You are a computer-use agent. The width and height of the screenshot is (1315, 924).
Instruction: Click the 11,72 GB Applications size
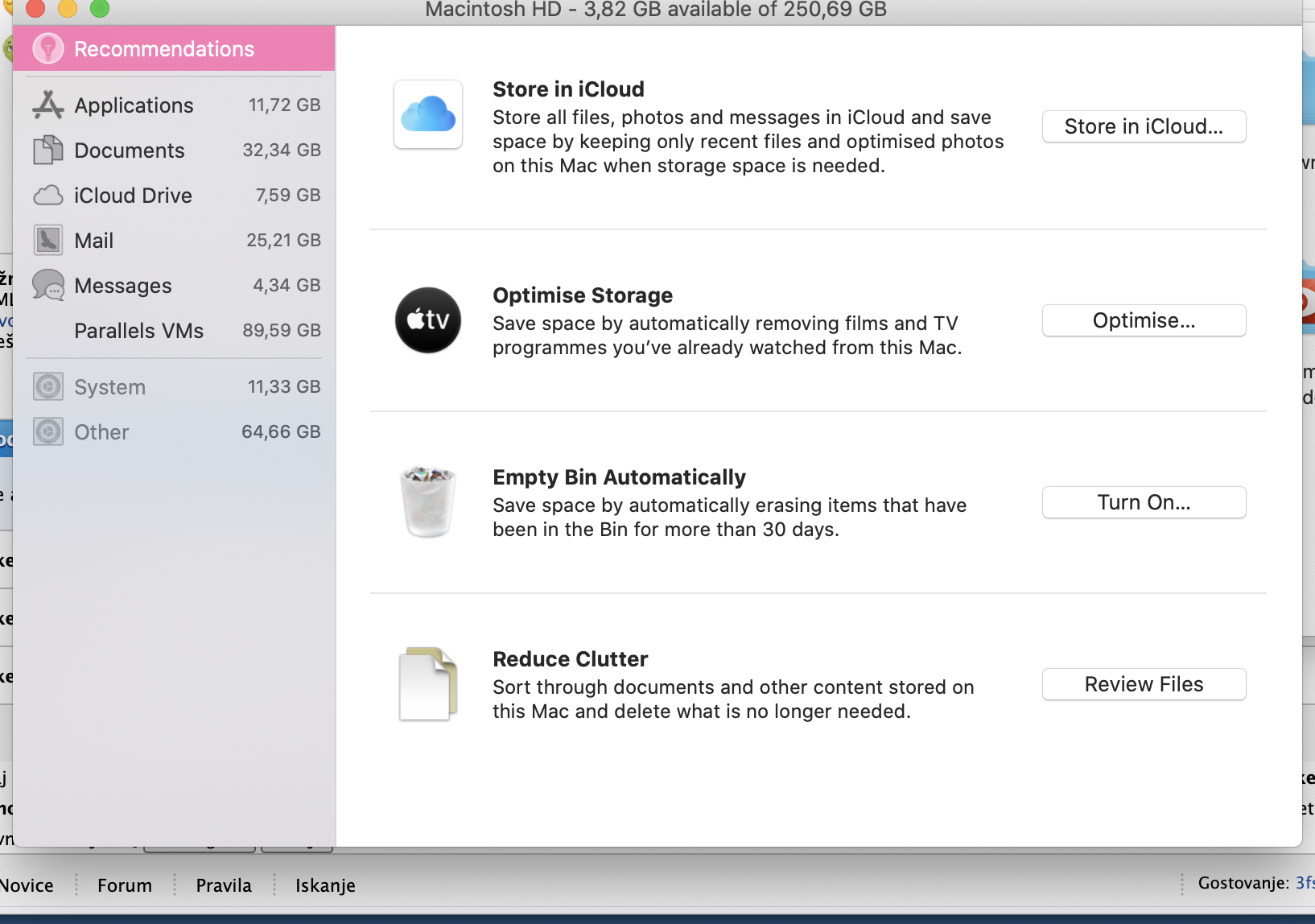point(284,105)
